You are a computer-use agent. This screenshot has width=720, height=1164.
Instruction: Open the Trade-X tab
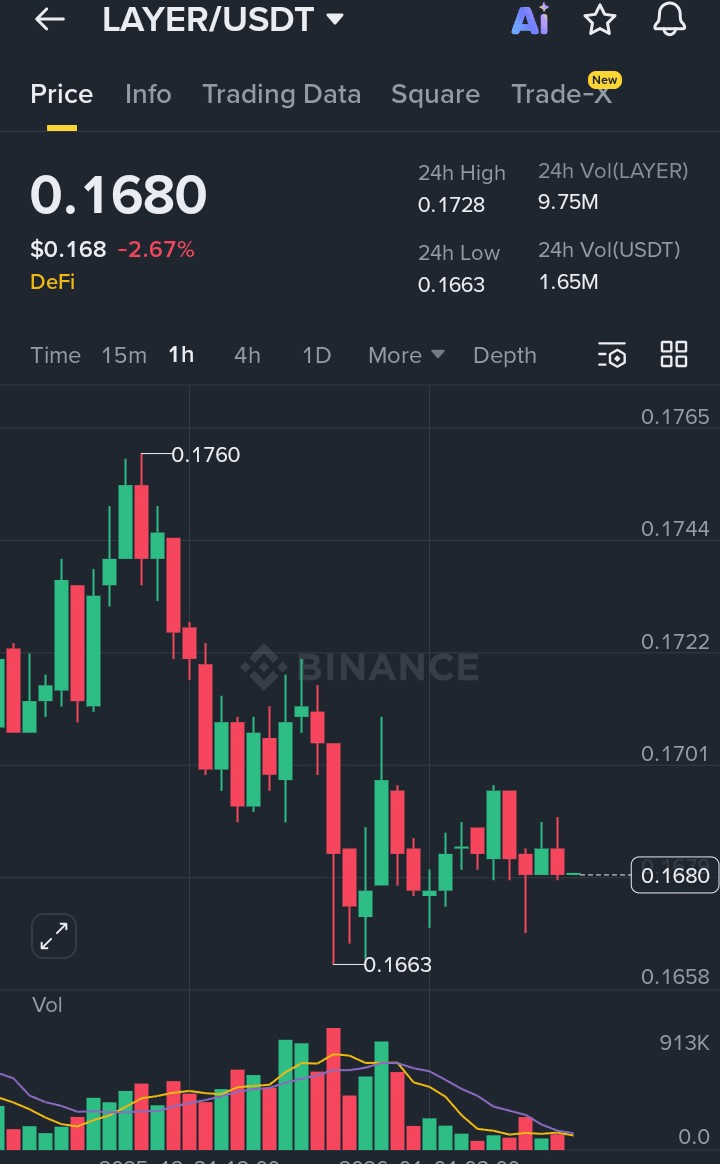(562, 94)
